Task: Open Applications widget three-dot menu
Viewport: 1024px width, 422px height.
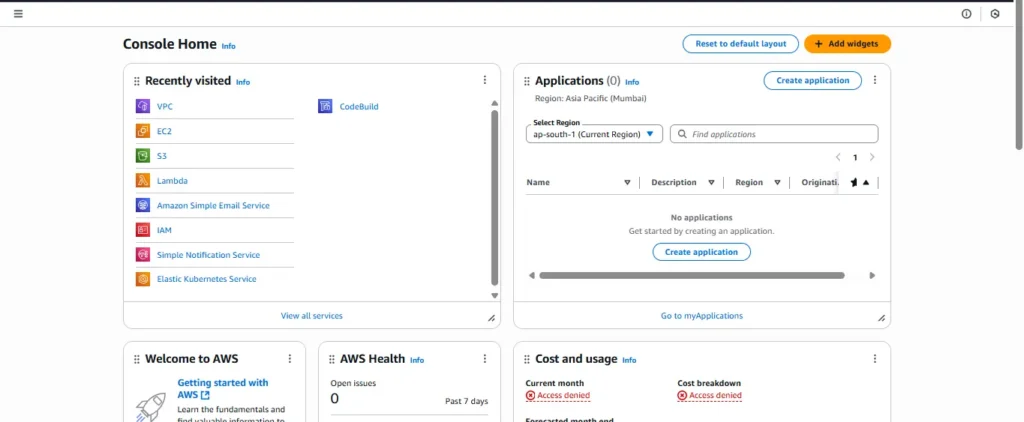Action: (875, 80)
